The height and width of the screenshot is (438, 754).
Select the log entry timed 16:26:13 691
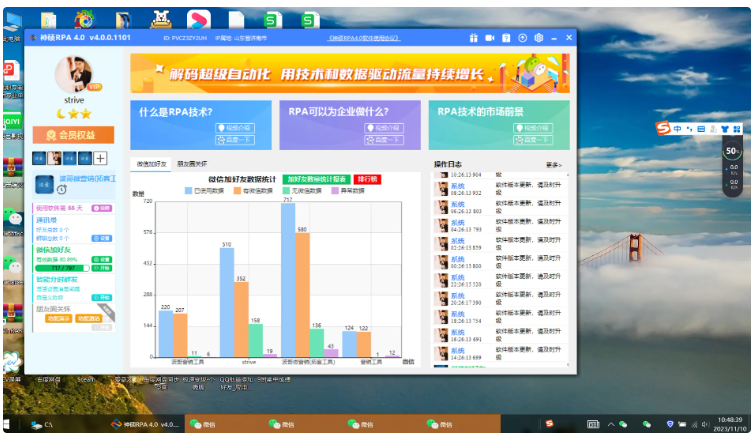[x=500, y=335]
